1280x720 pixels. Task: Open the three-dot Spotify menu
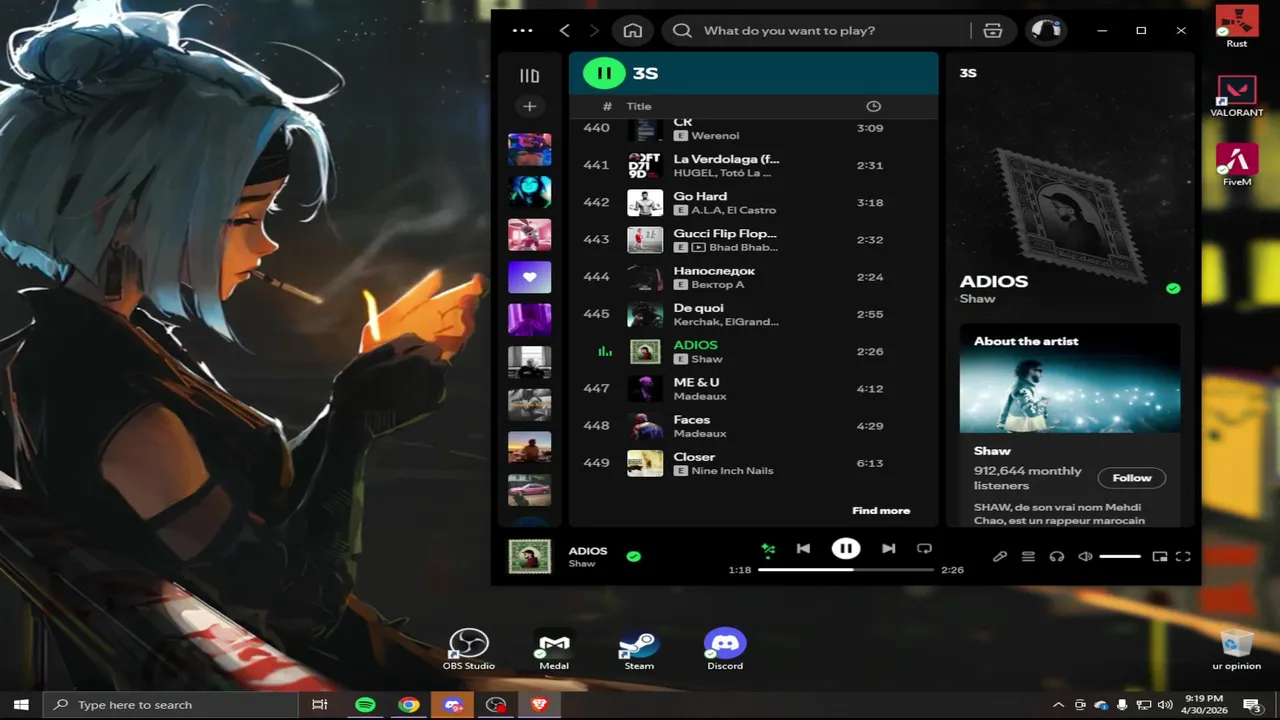point(522,30)
